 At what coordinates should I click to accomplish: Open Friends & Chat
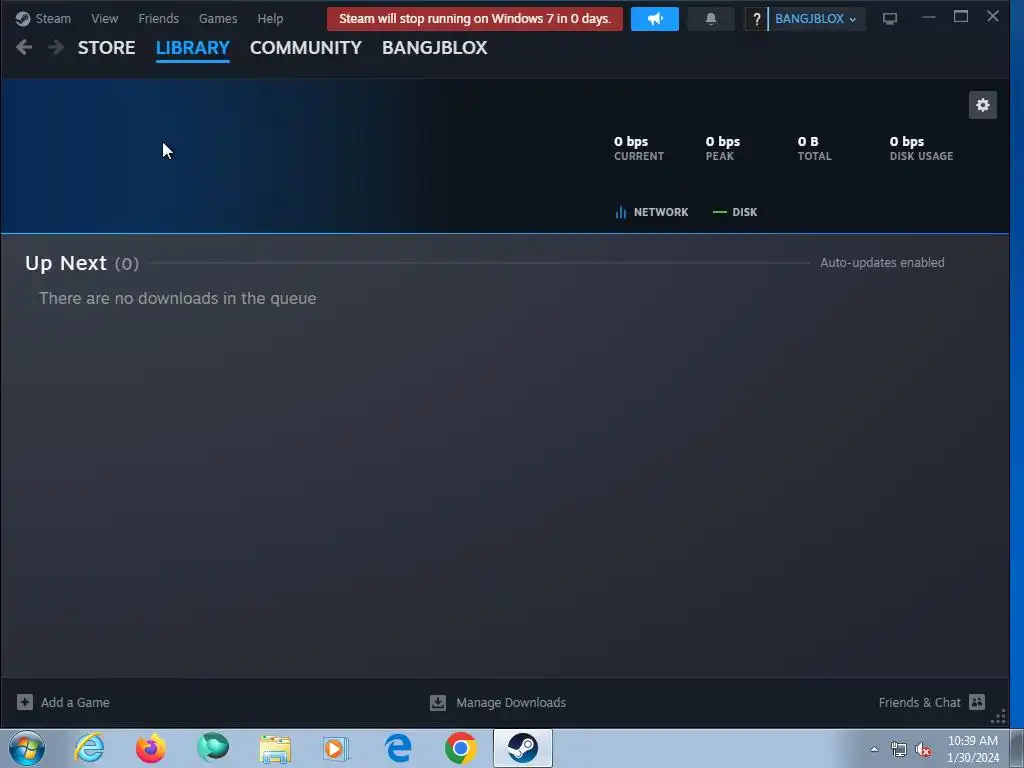tap(931, 703)
